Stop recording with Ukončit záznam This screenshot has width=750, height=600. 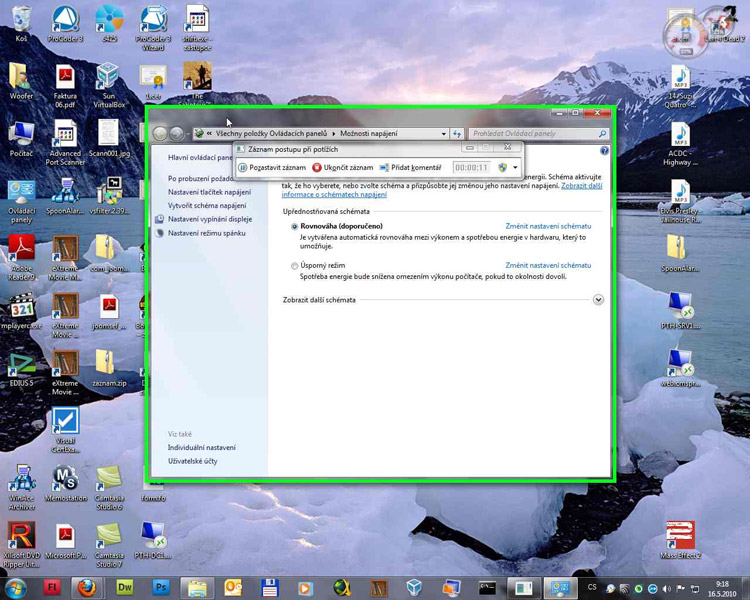point(343,168)
